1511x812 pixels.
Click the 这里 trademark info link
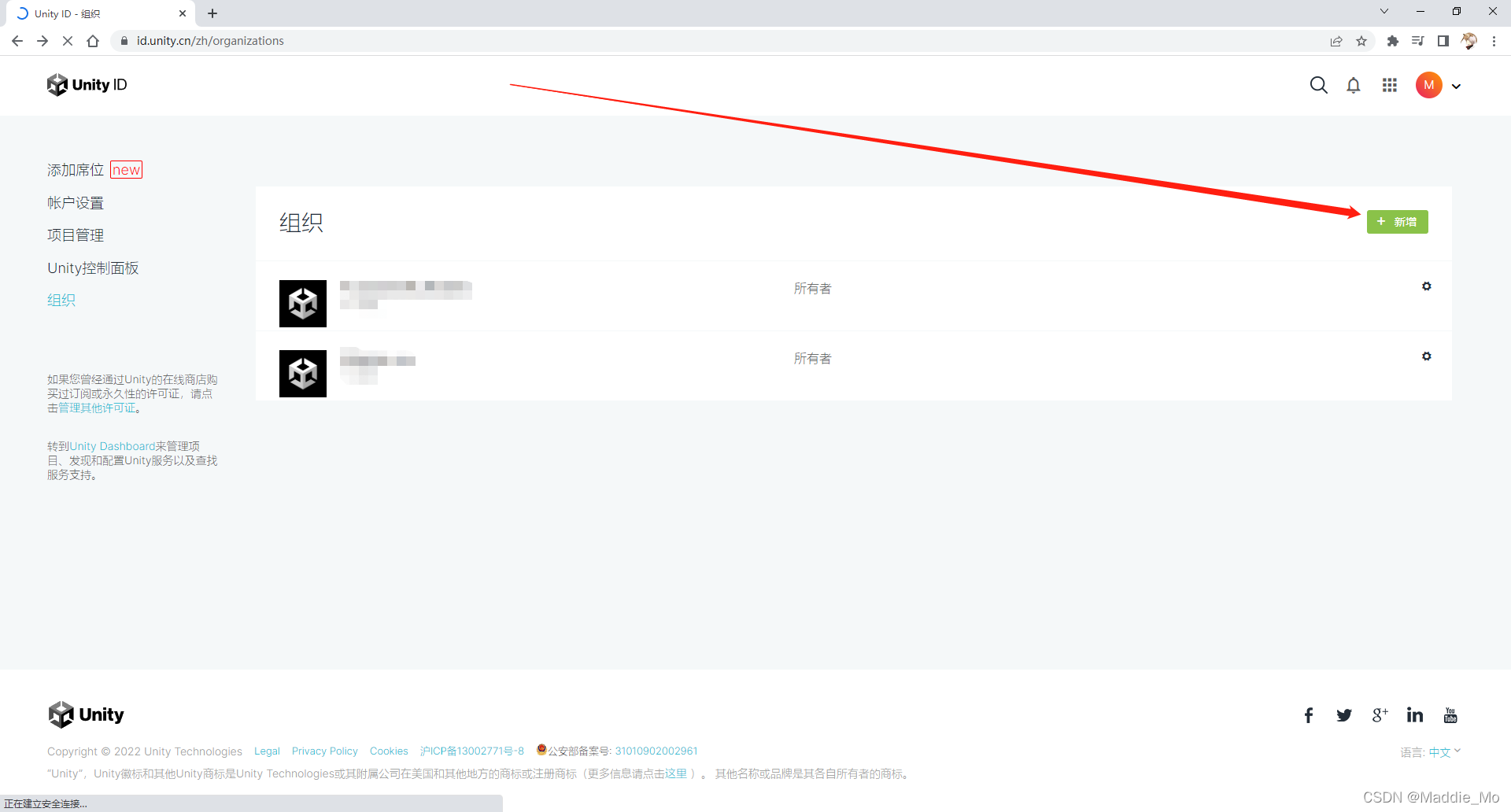click(x=676, y=773)
